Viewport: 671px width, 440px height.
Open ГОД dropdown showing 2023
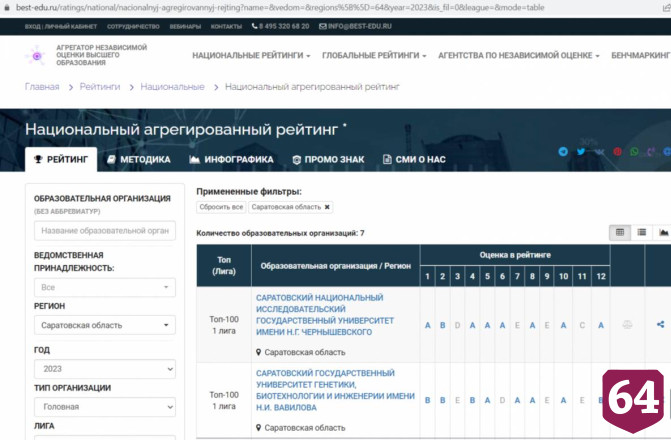(x=105, y=369)
